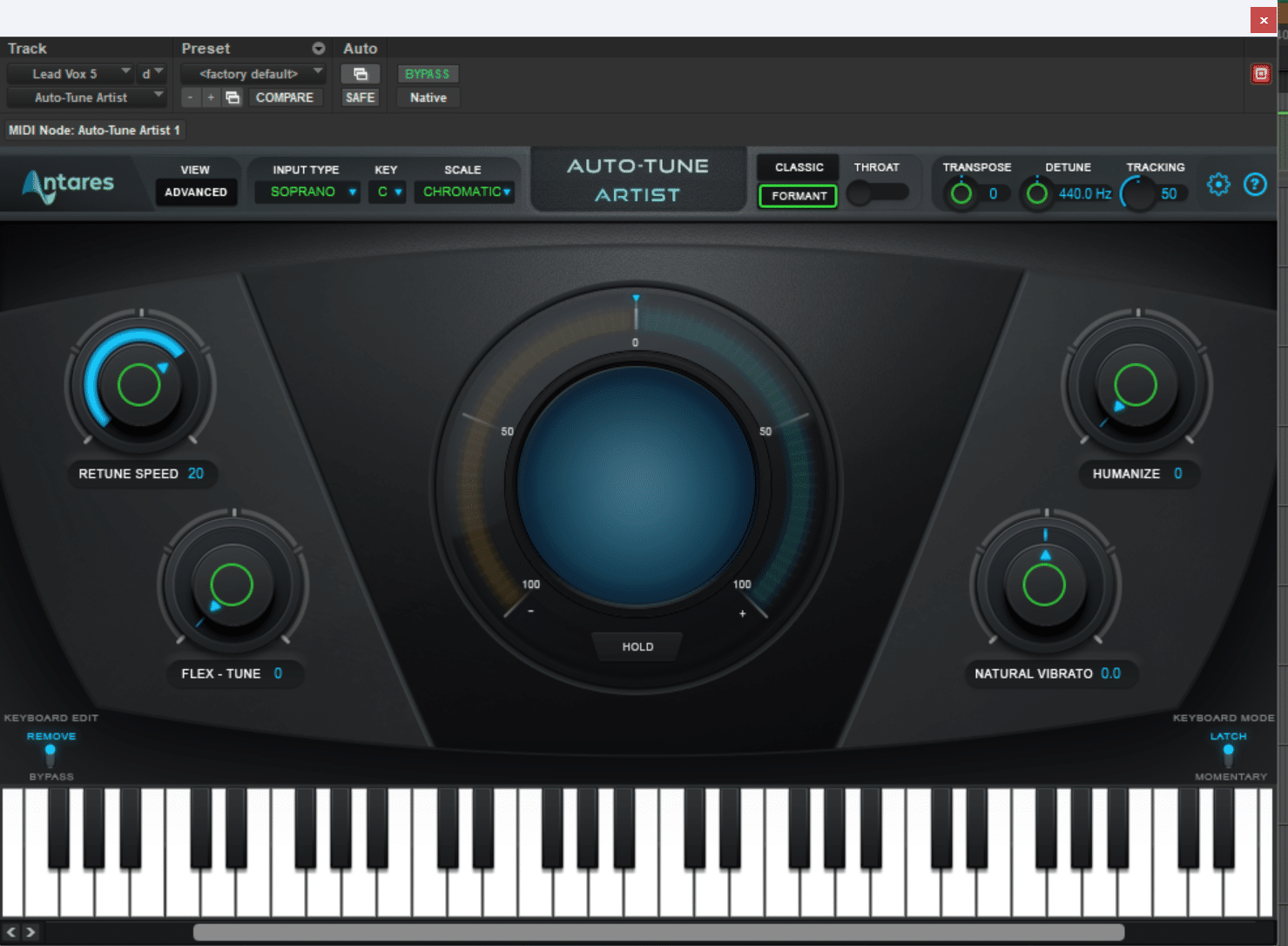Click keyboard scroll left arrow
Image resolution: width=1288 pixels, height=946 pixels.
pos(11,932)
